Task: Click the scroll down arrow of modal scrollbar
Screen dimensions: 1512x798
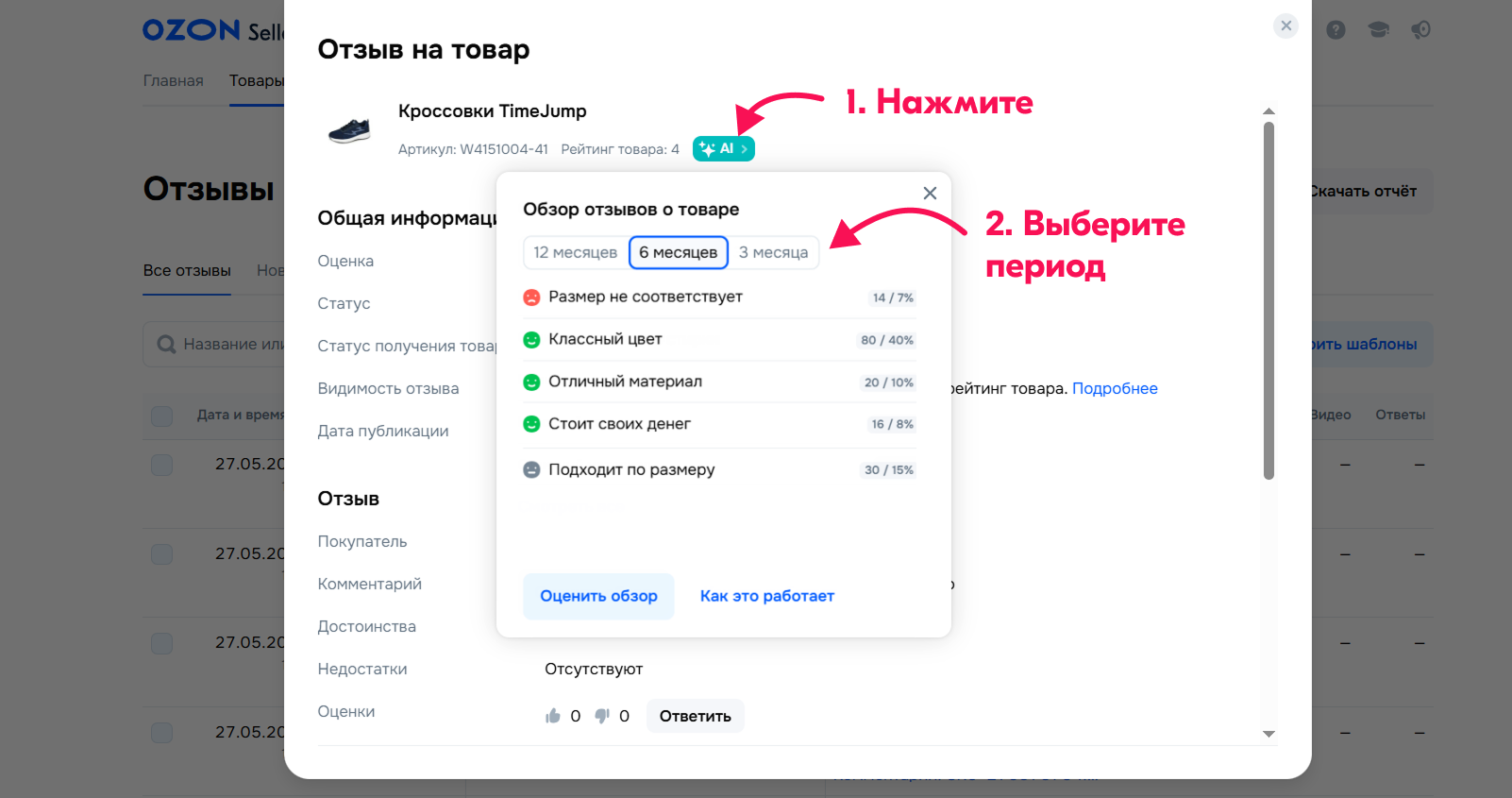Action: click(x=1268, y=734)
